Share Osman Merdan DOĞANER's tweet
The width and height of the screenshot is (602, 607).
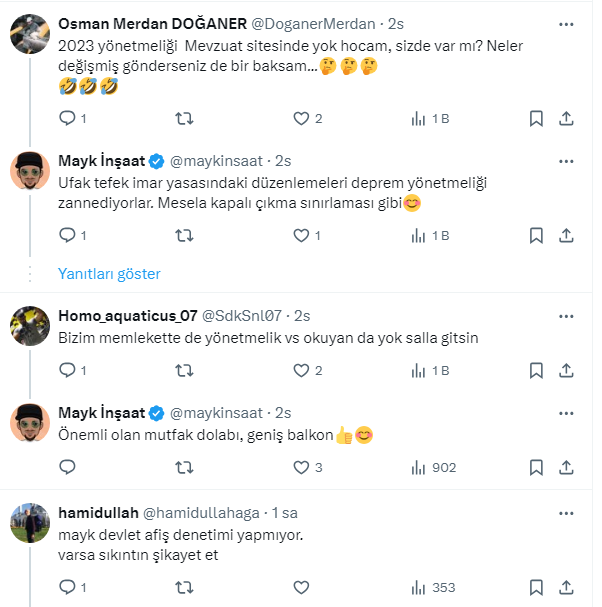[x=566, y=119]
